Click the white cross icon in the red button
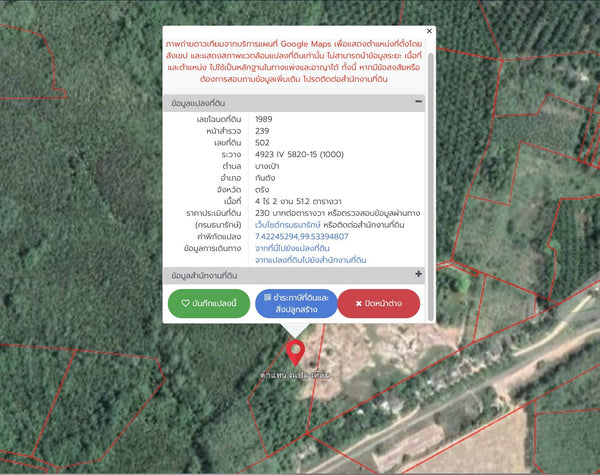This screenshot has height=475, width=600. coord(359,304)
